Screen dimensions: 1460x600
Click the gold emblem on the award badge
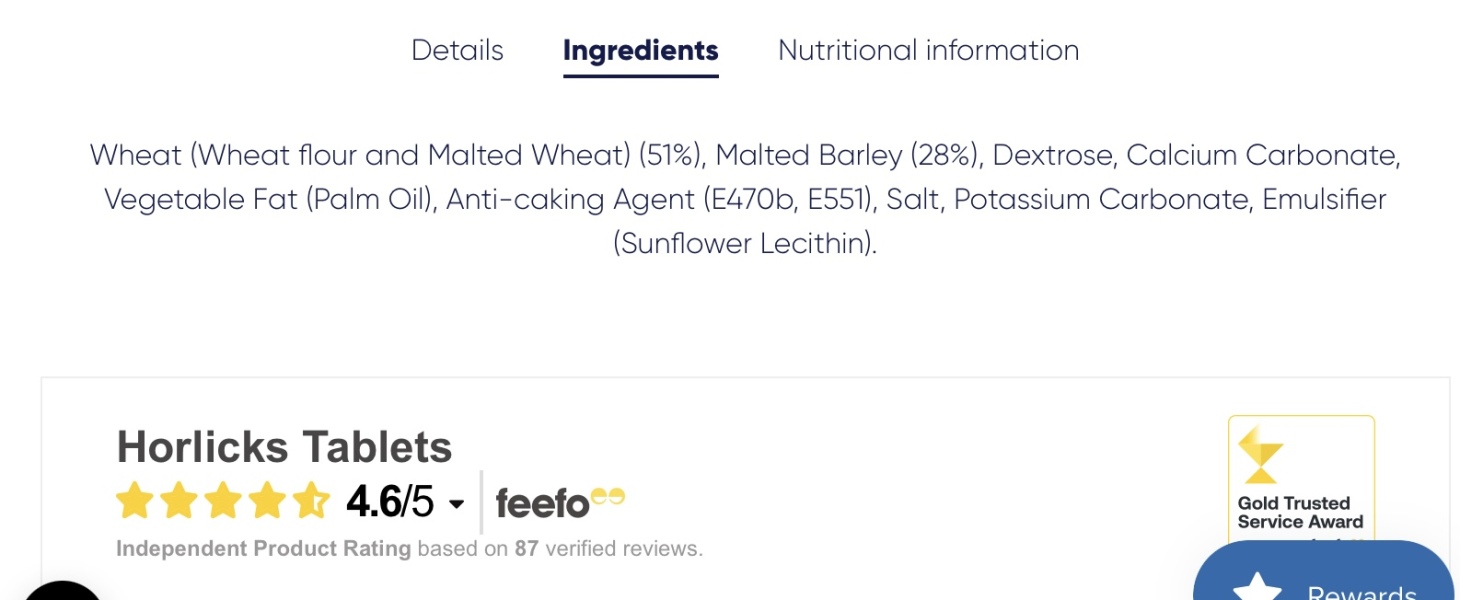[x=1260, y=455]
